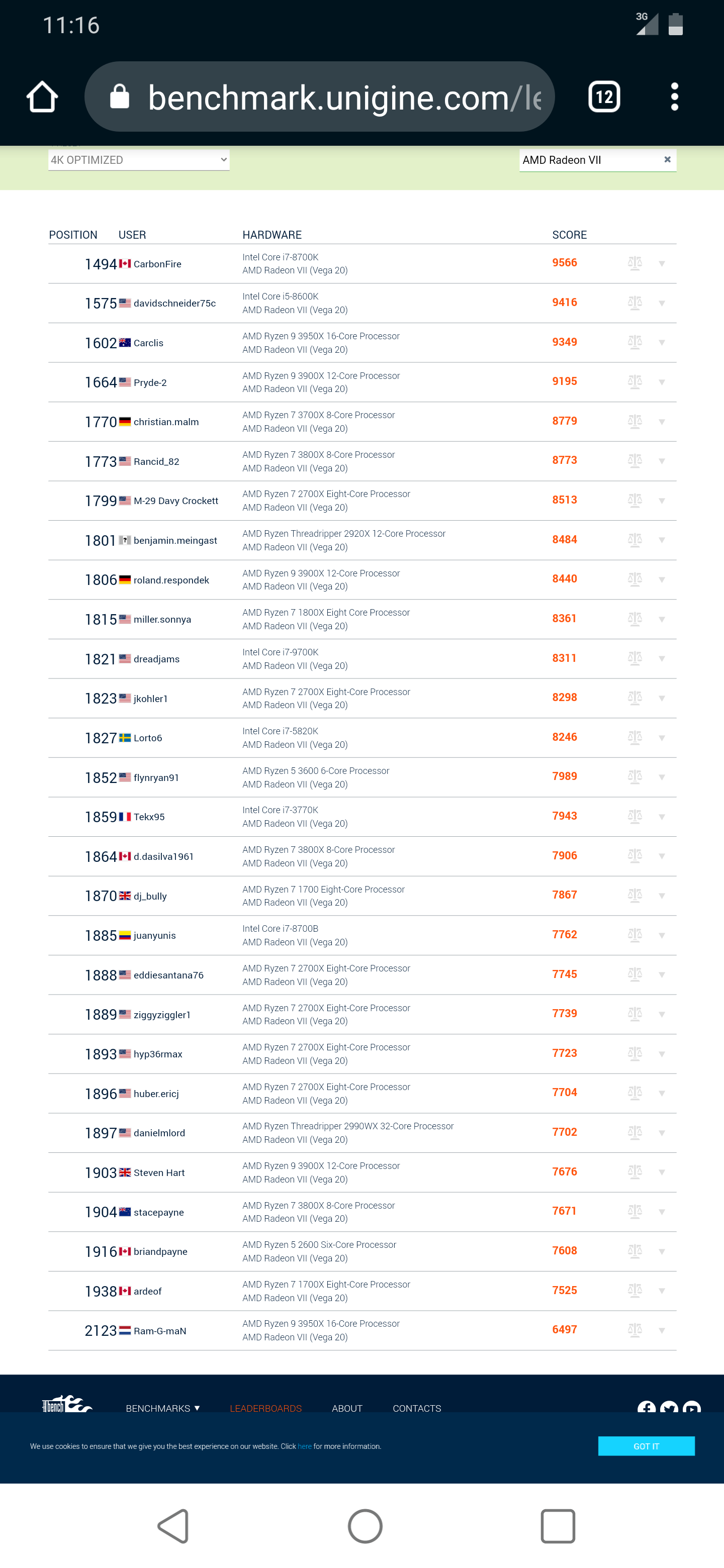Add Lorto6's result to comparison via scales icon

pos(635,737)
